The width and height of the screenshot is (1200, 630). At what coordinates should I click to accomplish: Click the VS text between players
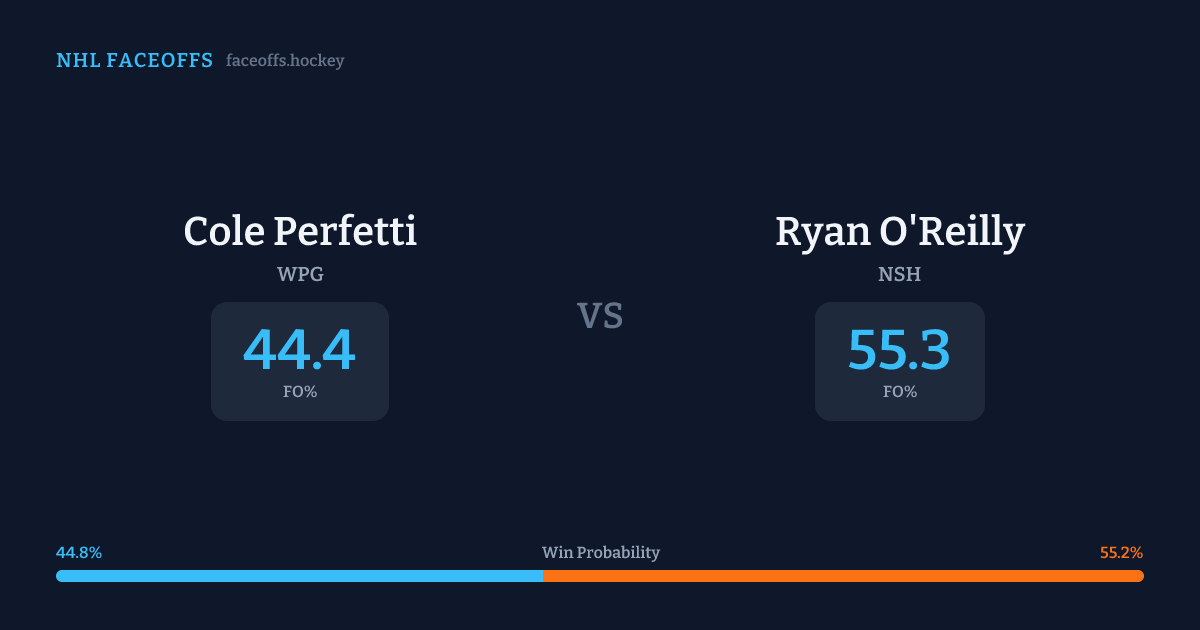[x=600, y=316]
